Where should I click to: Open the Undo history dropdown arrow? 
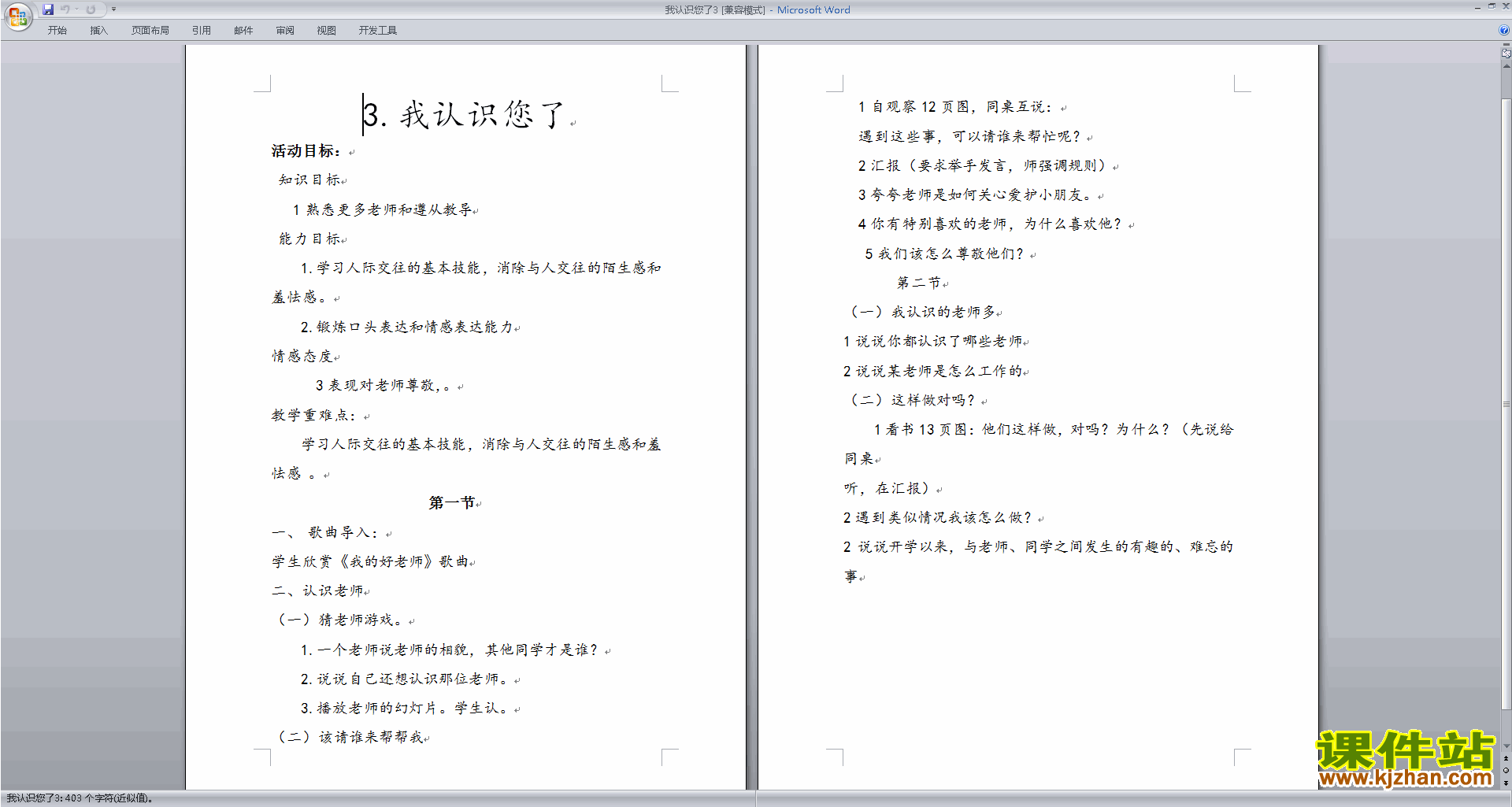(76, 9)
